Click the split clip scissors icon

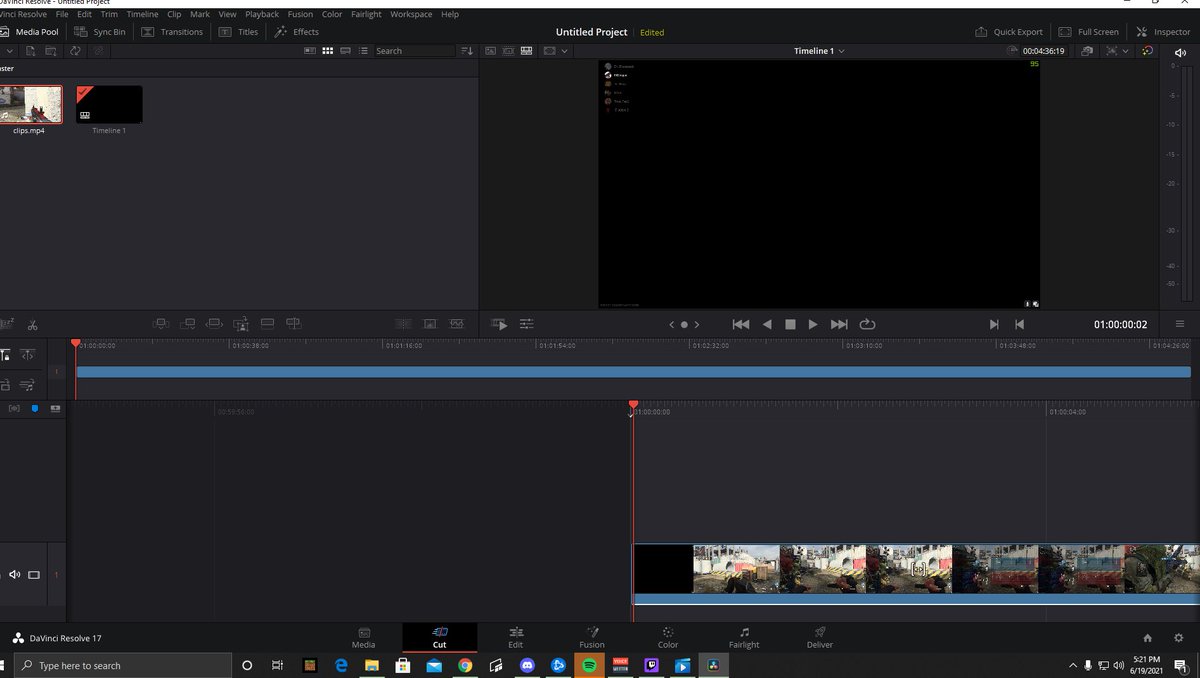click(x=33, y=324)
